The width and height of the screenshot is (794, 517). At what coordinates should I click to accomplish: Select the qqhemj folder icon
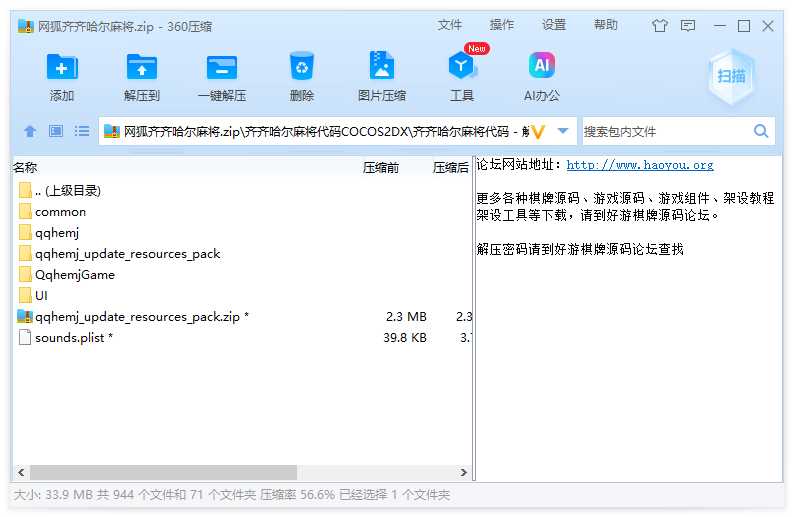click(x=25, y=232)
